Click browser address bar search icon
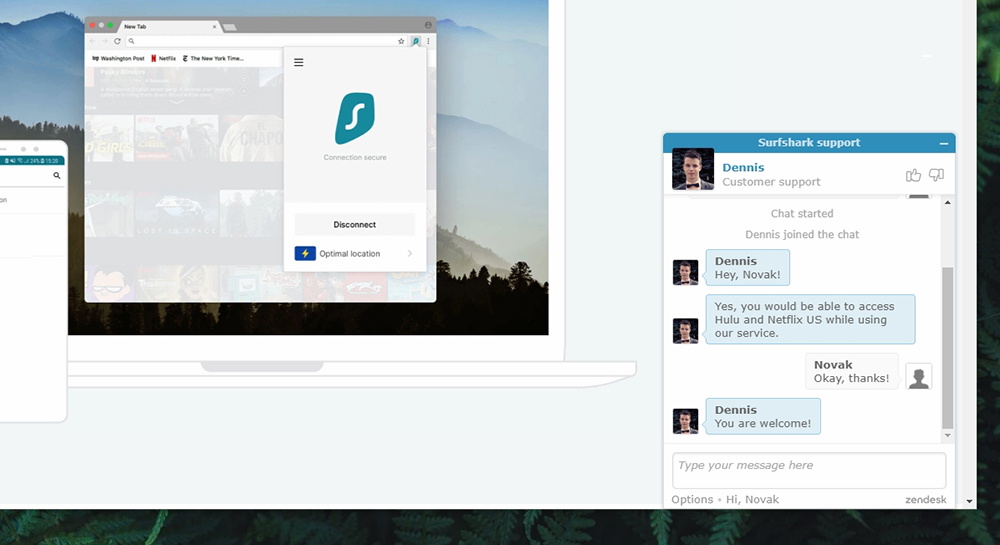 [131, 41]
